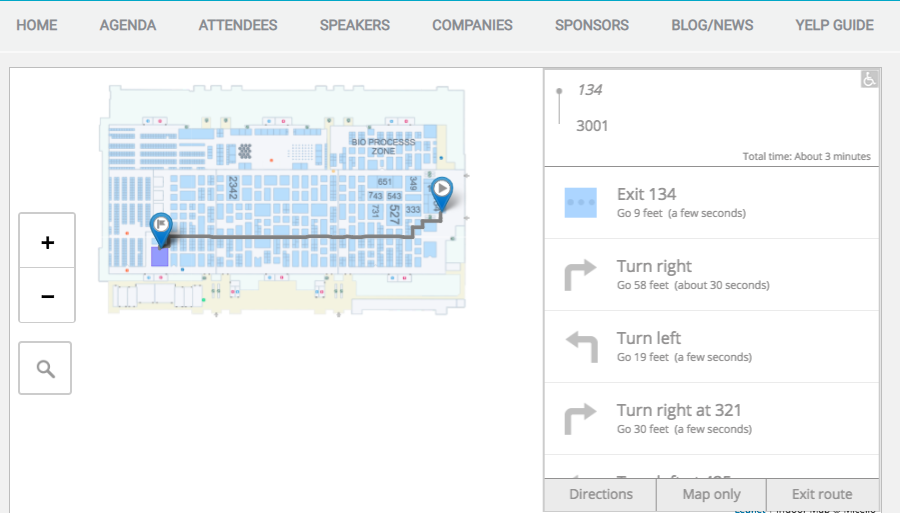Open the map search magnifier
The height and width of the screenshot is (513, 900).
click(x=45, y=368)
